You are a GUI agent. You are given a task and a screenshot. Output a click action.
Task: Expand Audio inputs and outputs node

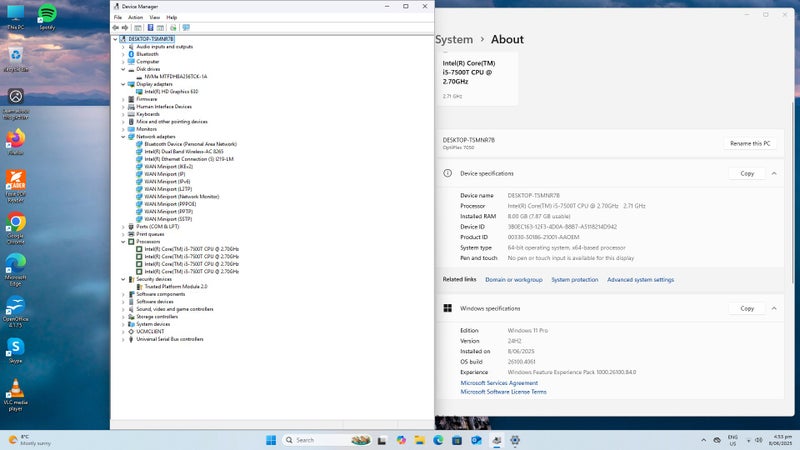click(123, 46)
